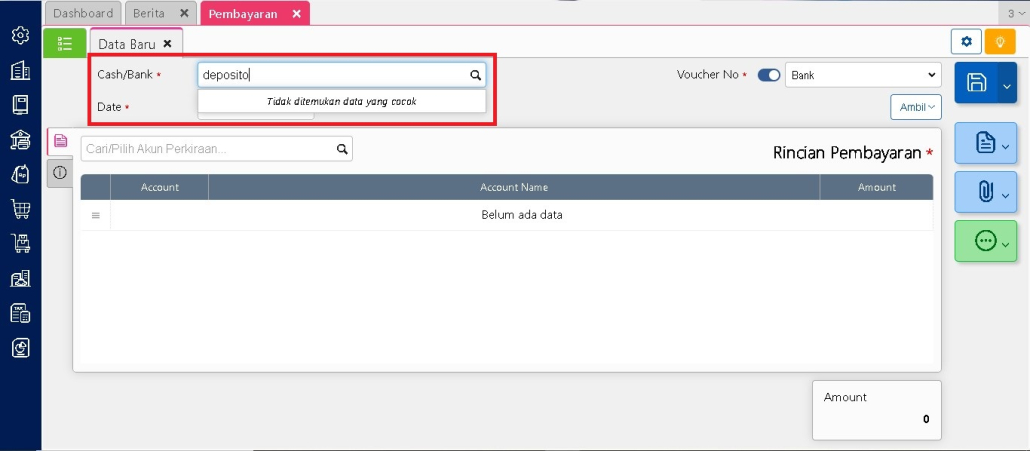Open the Bank voucher type dropdown

[863, 75]
